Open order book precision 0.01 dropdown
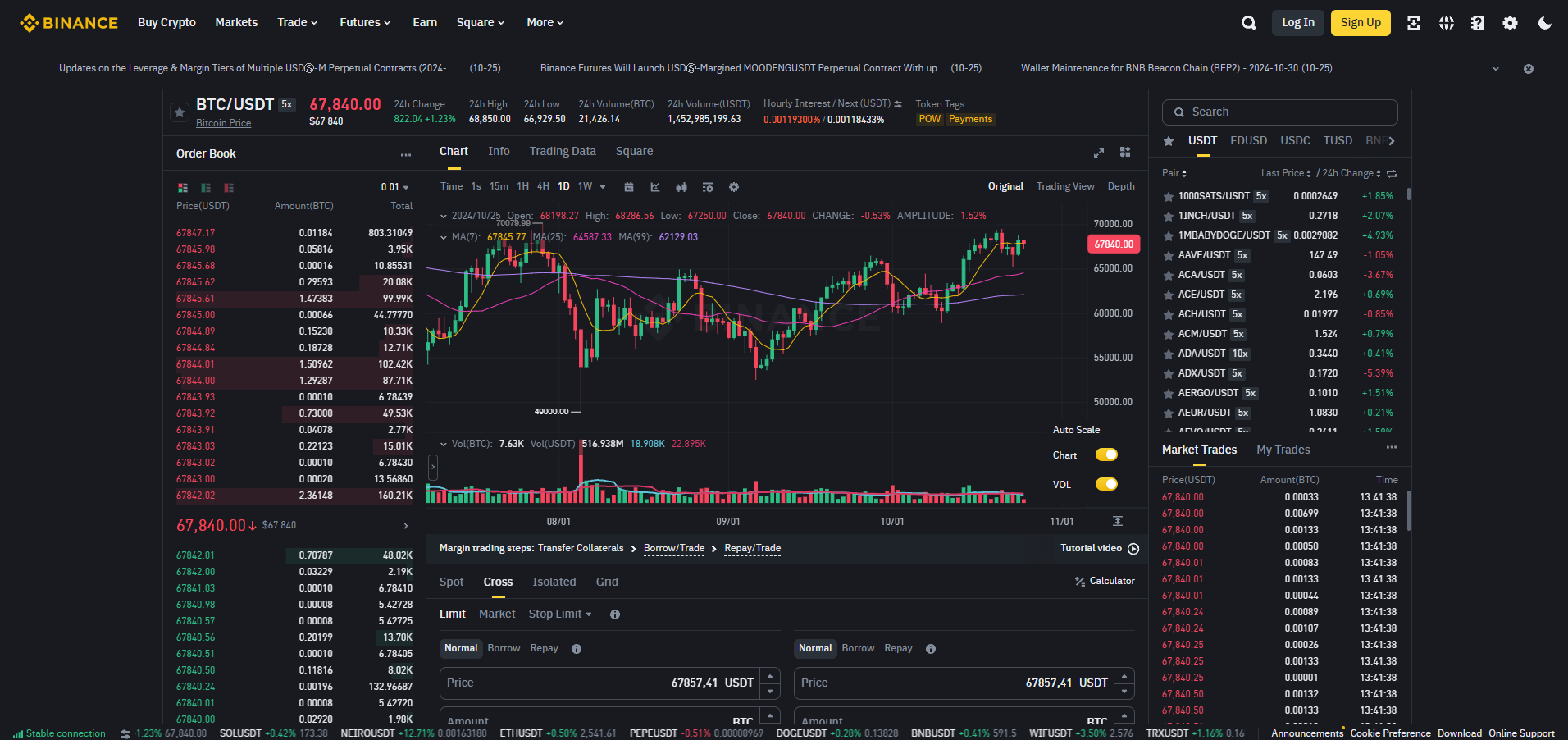 tap(394, 187)
